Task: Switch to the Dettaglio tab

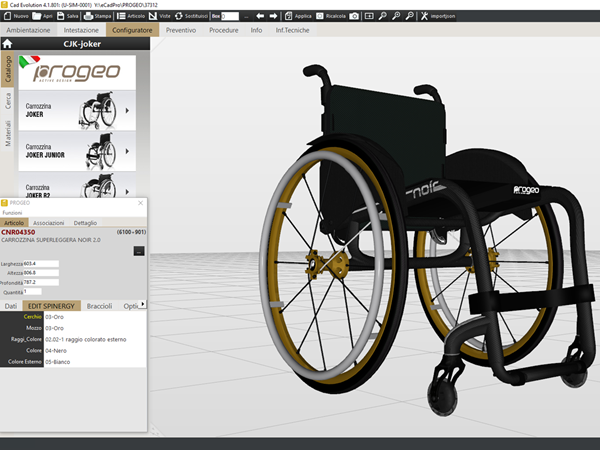Action: pyautogui.click(x=85, y=223)
